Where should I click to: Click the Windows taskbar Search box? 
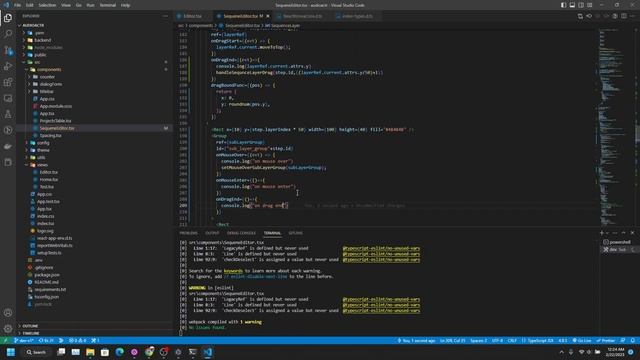coord(36,352)
